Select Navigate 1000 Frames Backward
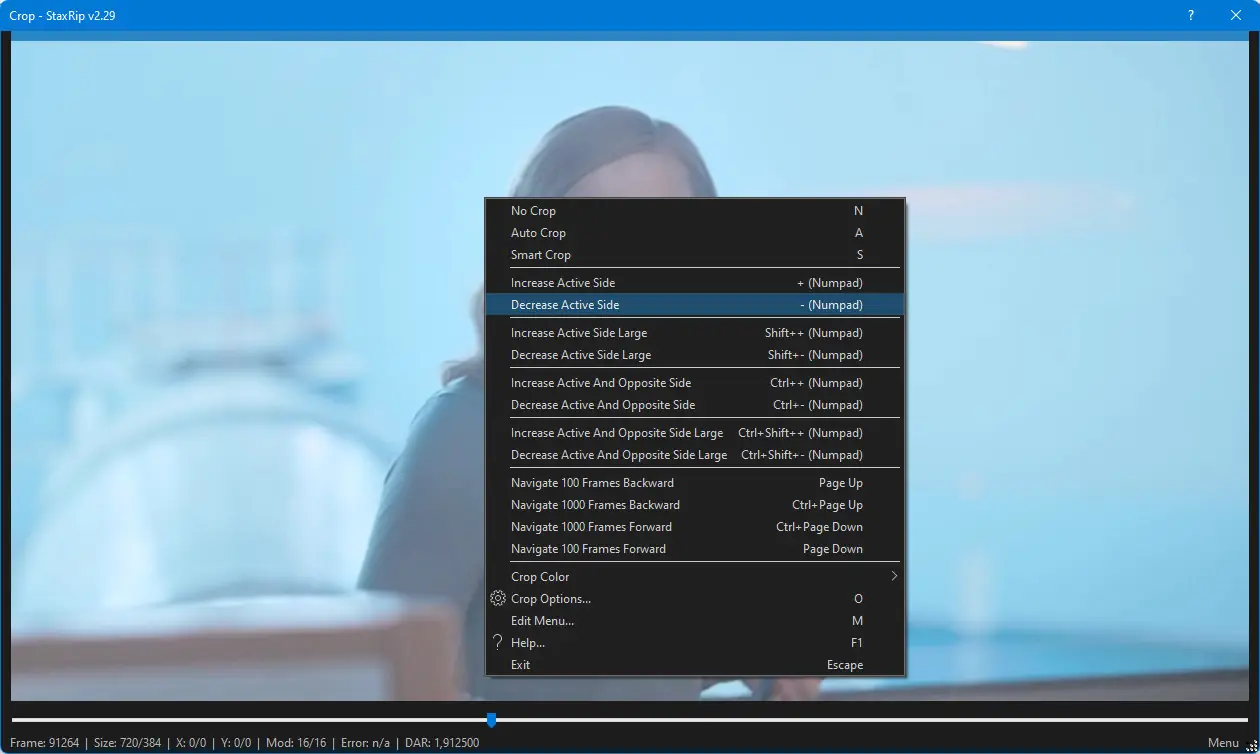Viewport: 1260px width, 754px height. [x=695, y=505]
